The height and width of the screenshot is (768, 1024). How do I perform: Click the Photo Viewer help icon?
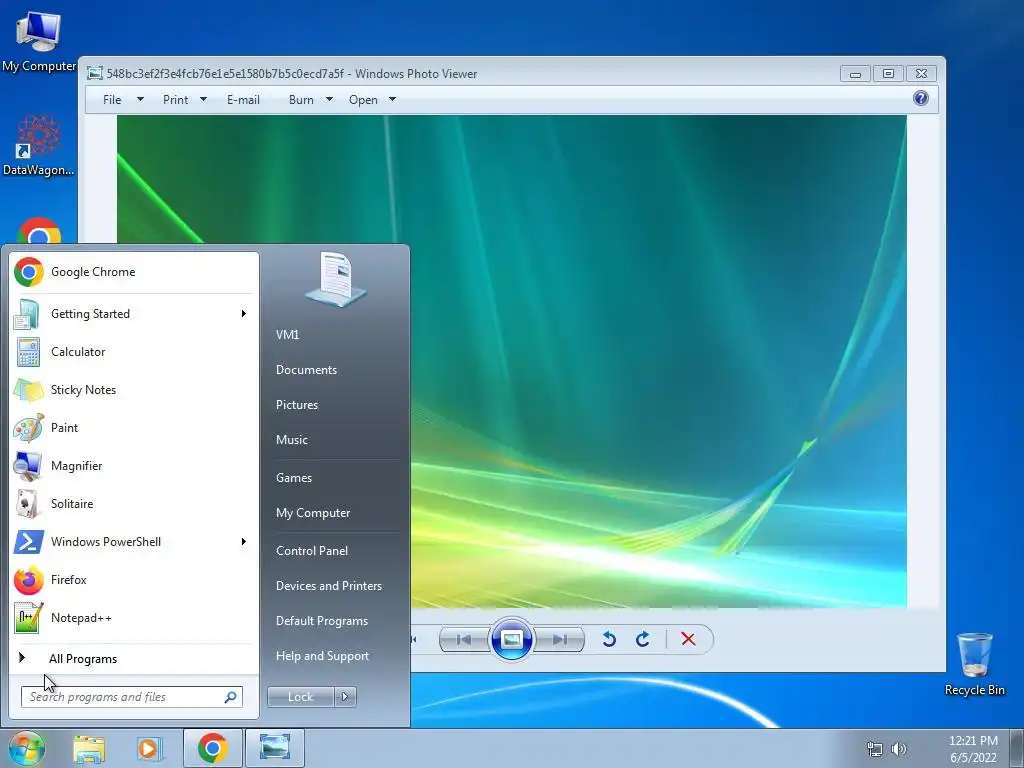tap(921, 99)
